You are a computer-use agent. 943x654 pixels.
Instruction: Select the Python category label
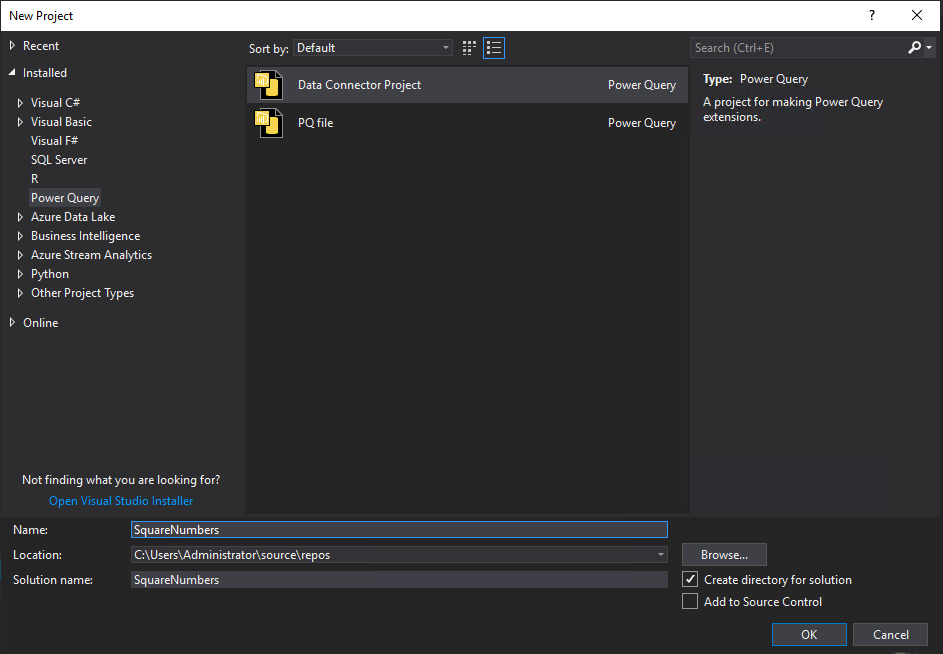[x=50, y=274]
